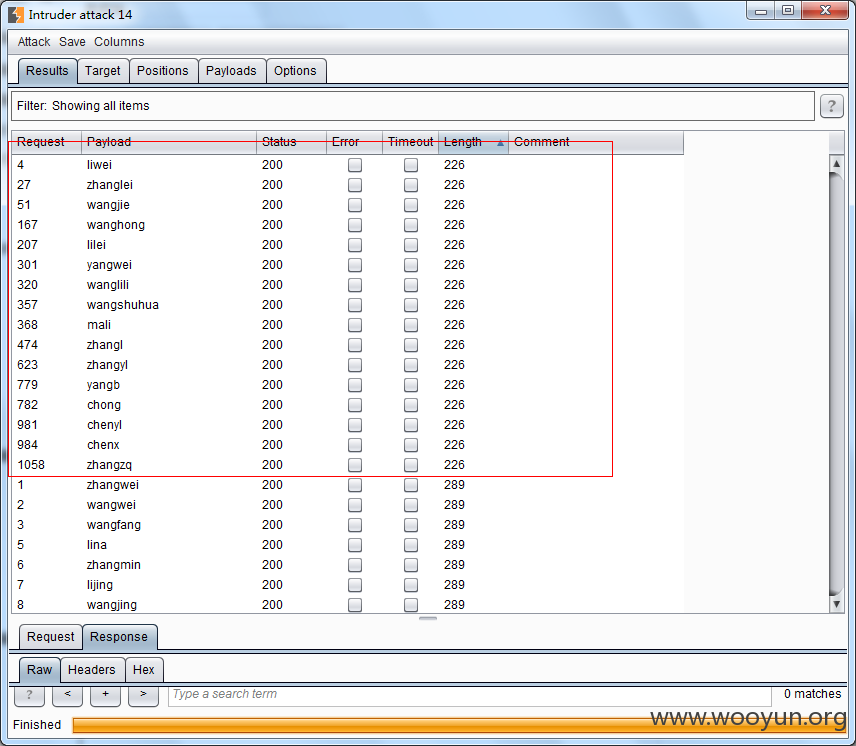
Task: Toggle Timeout checkbox for zhangwei row
Action: click(411, 485)
